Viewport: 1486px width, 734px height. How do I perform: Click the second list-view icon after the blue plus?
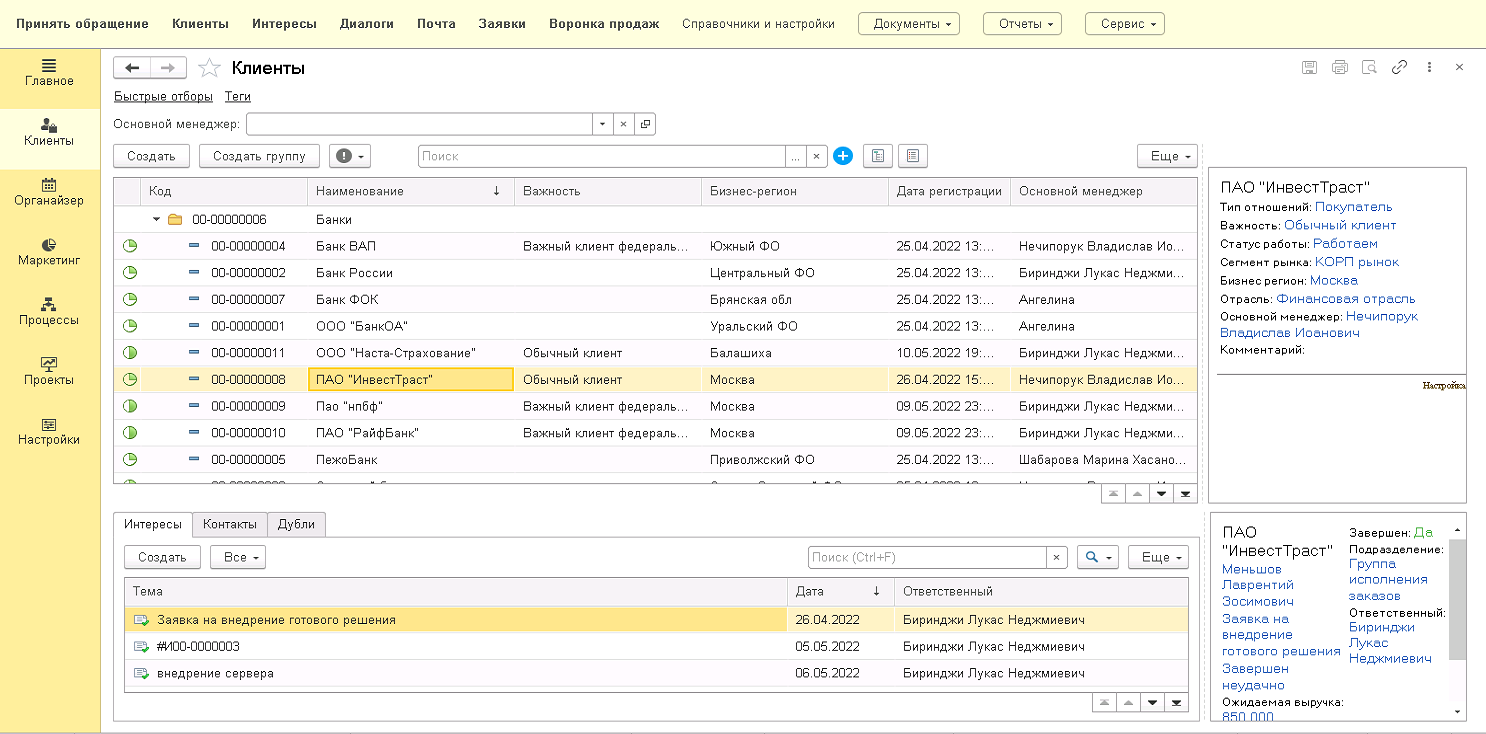click(x=913, y=156)
